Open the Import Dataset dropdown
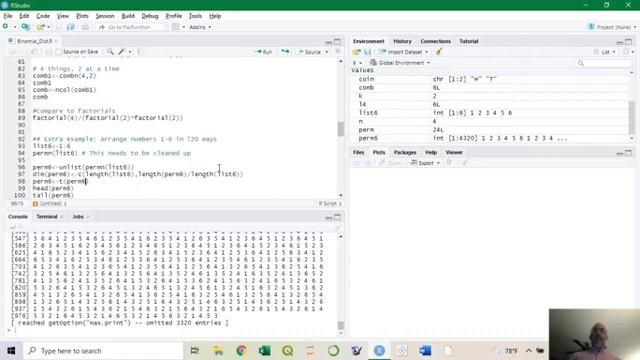This screenshot has height=360, width=640. tap(403, 52)
